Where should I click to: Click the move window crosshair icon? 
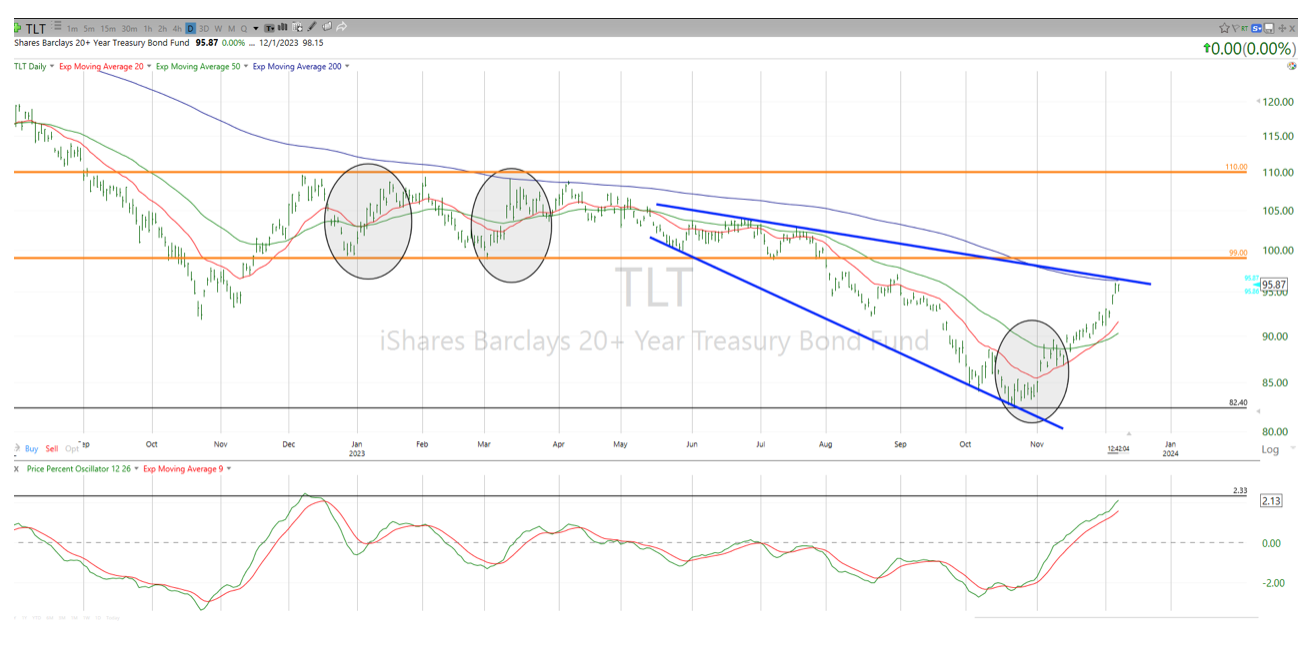point(1282,28)
